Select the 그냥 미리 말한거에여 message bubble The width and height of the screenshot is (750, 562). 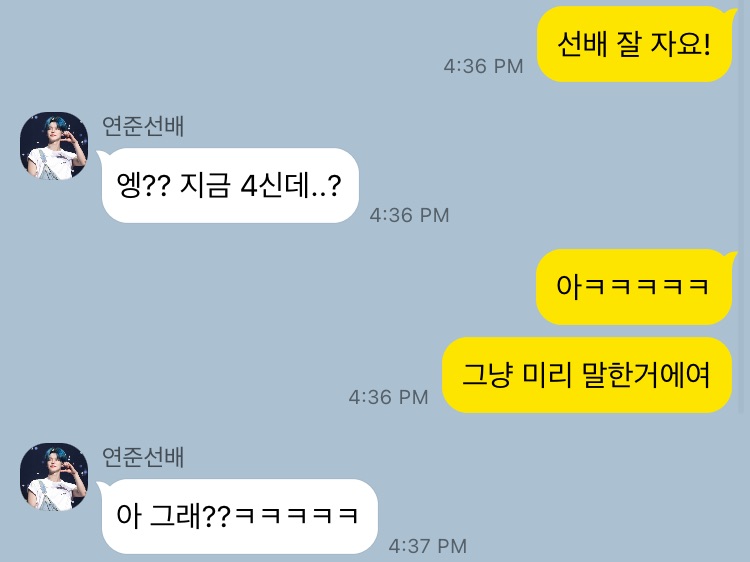(x=587, y=375)
